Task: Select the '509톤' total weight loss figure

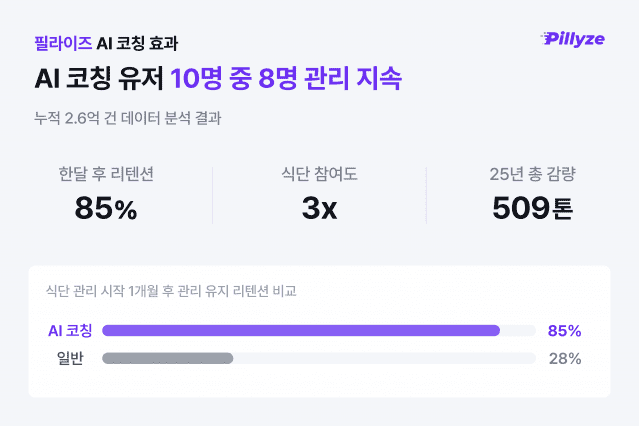Action: 532,209
